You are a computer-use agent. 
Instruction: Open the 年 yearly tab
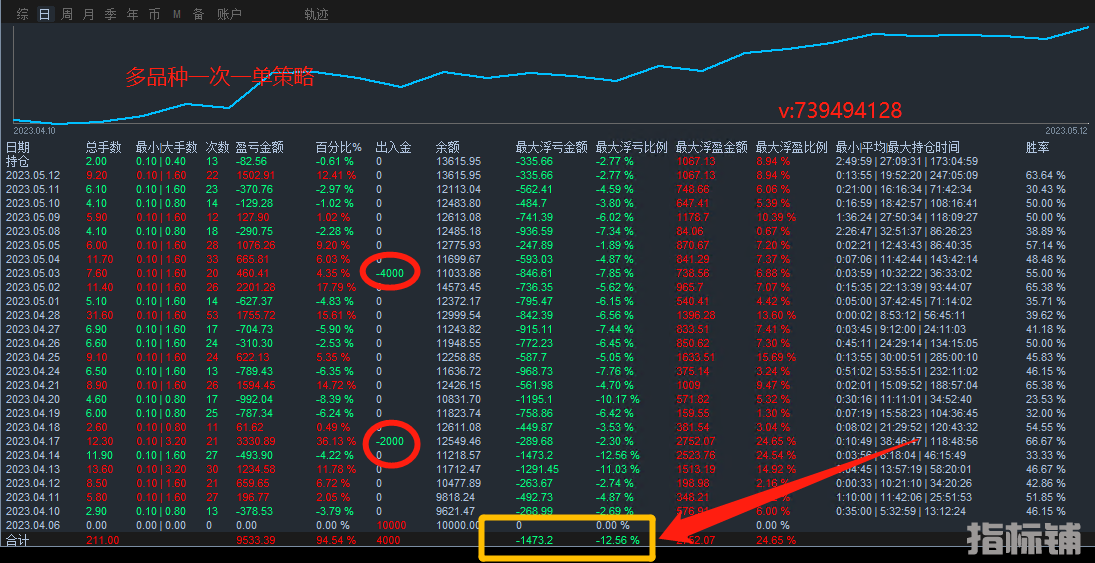pos(132,14)
